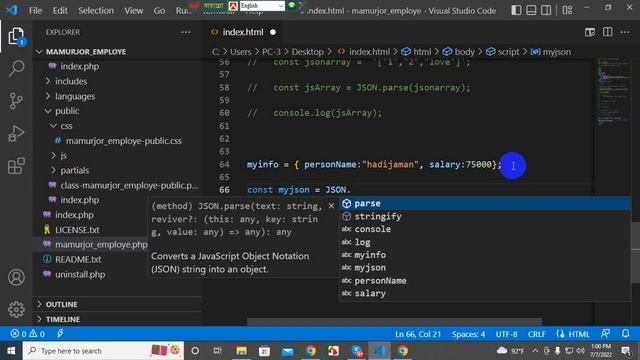Open customize layout icon

(x=567, y=10)
